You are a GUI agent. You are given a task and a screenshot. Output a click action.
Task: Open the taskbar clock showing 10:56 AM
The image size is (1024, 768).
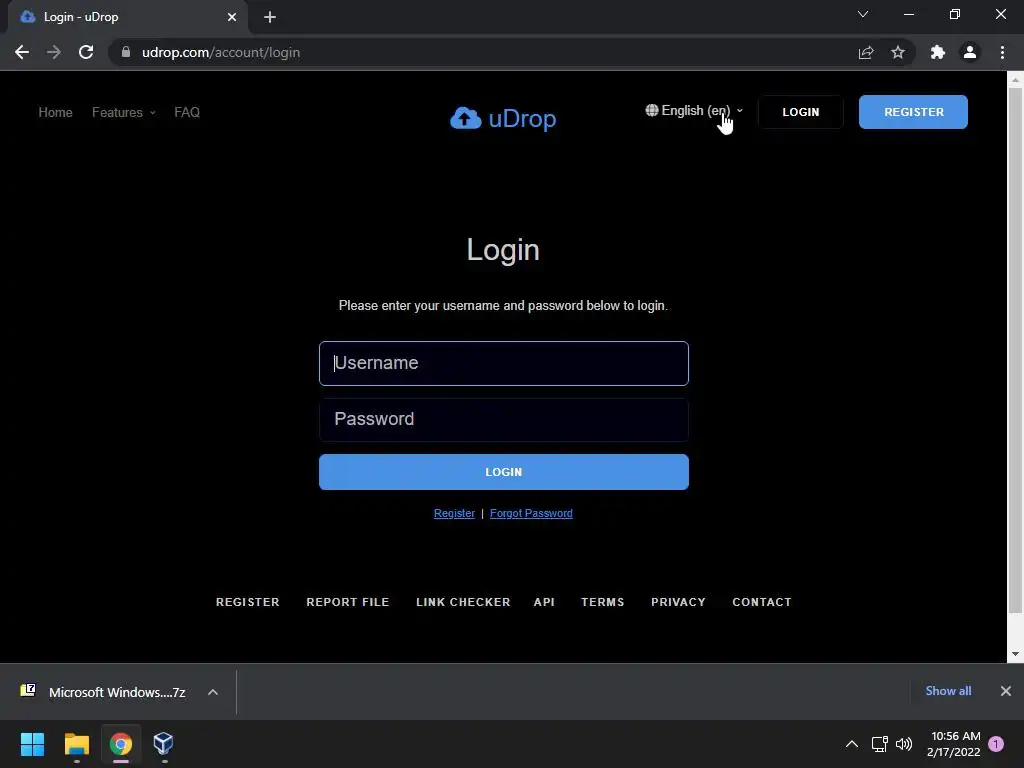953,744
